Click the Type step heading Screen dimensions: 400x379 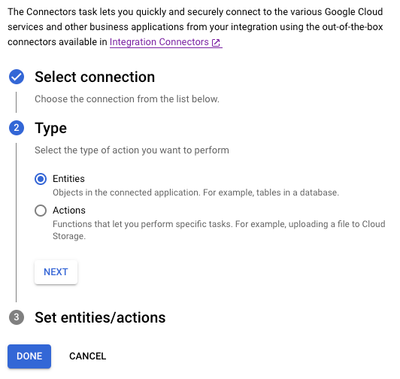(x=51, y=128)
